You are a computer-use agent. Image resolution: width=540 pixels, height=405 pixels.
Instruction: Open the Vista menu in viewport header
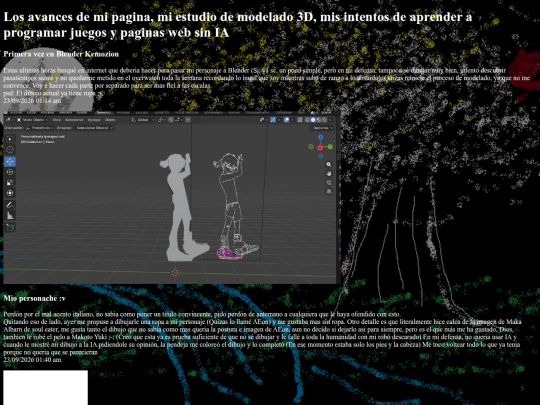tap(56, 120)
